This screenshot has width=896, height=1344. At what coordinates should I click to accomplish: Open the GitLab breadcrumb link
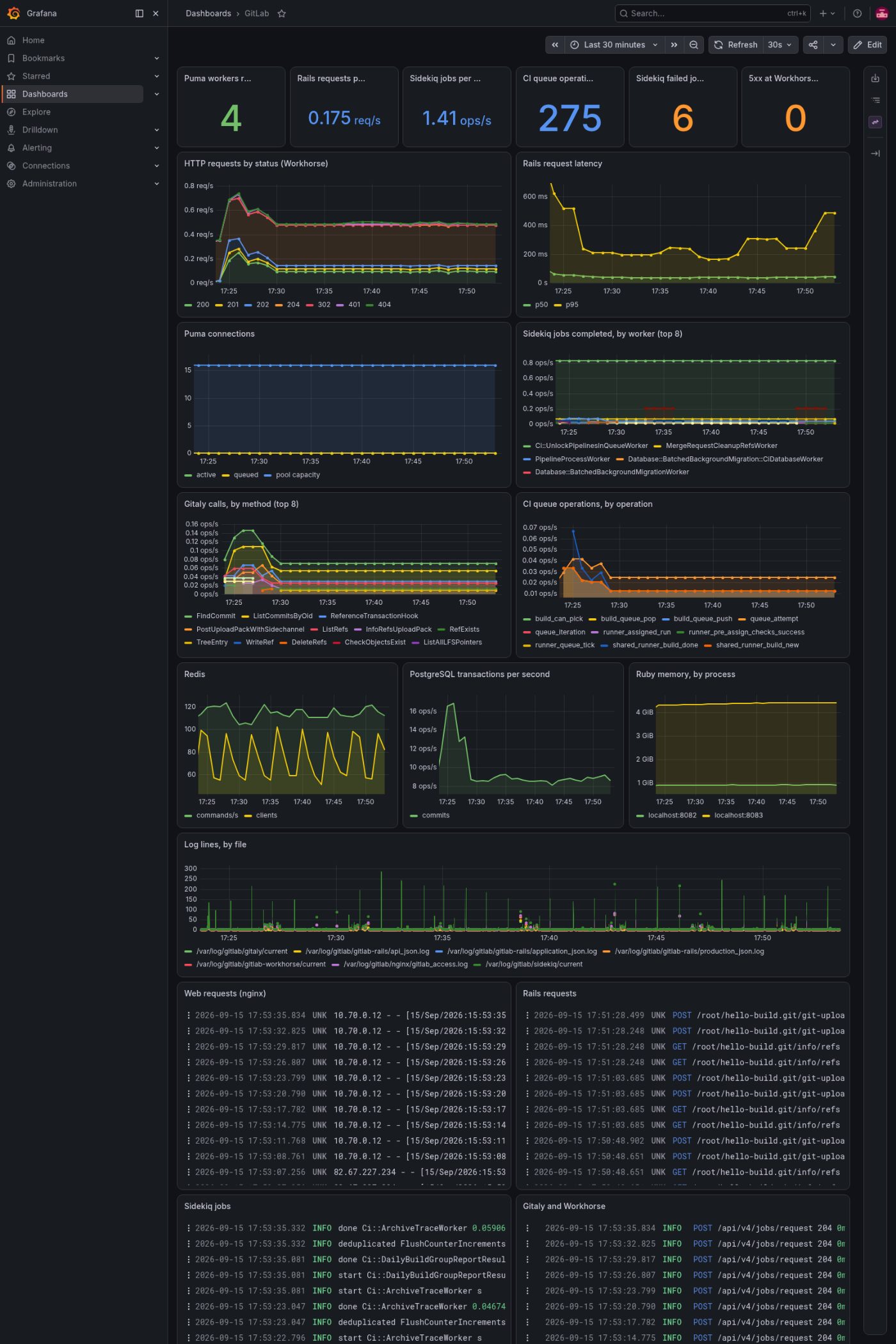pyautogui.click(x=257, y=13)
